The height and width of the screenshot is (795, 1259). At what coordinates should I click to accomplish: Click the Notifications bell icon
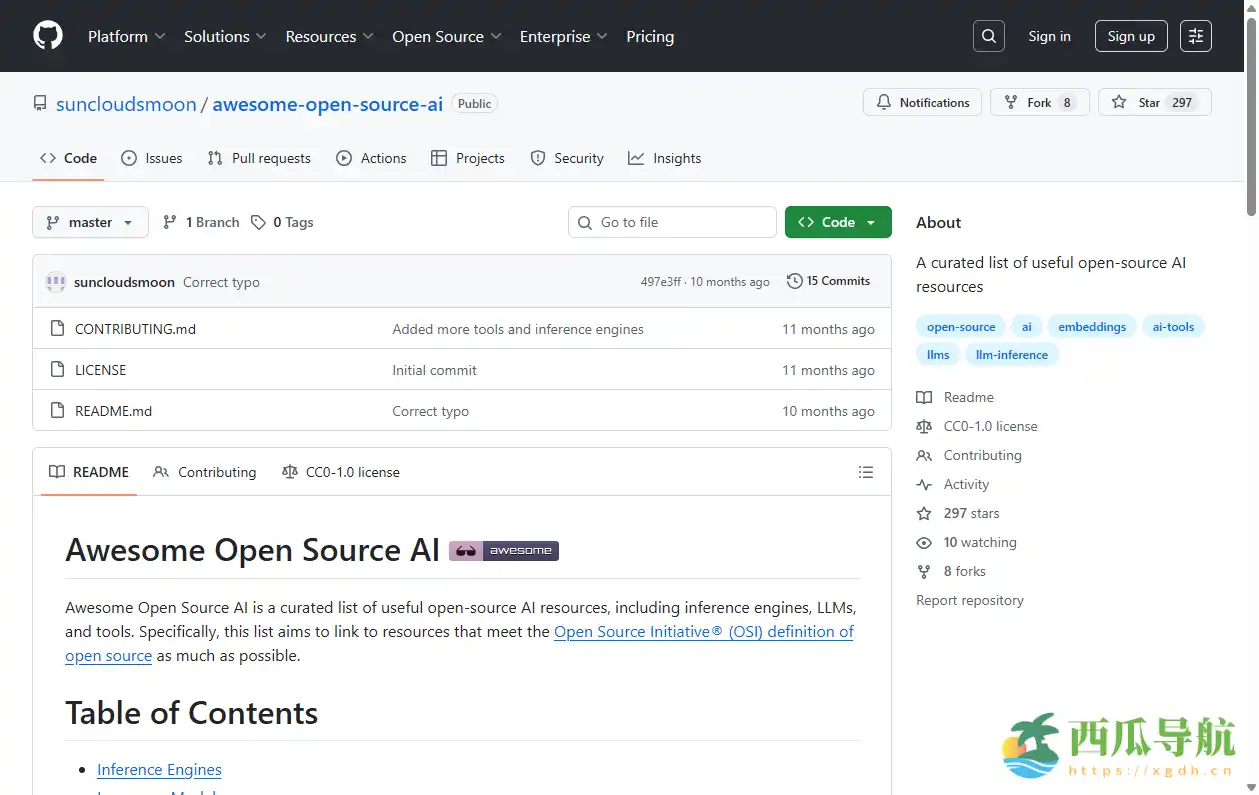coord(884,101)
